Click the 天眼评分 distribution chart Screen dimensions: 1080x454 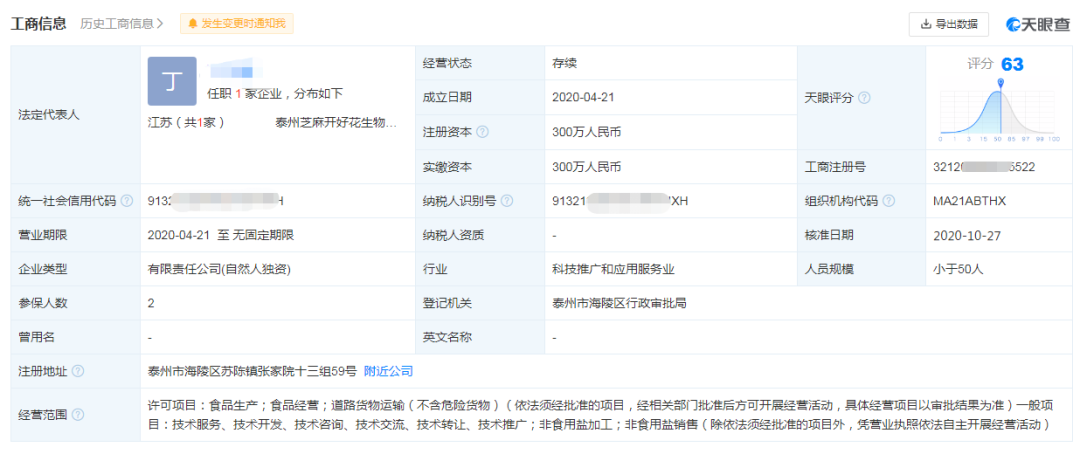[x=1000, y=110]
